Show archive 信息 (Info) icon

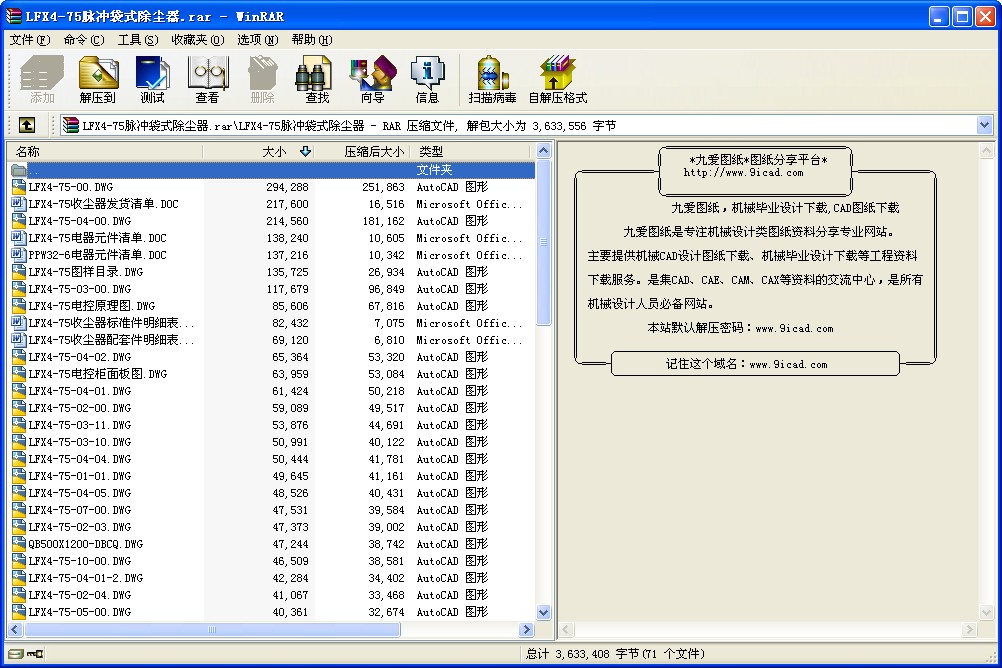(x=427, y=78)
